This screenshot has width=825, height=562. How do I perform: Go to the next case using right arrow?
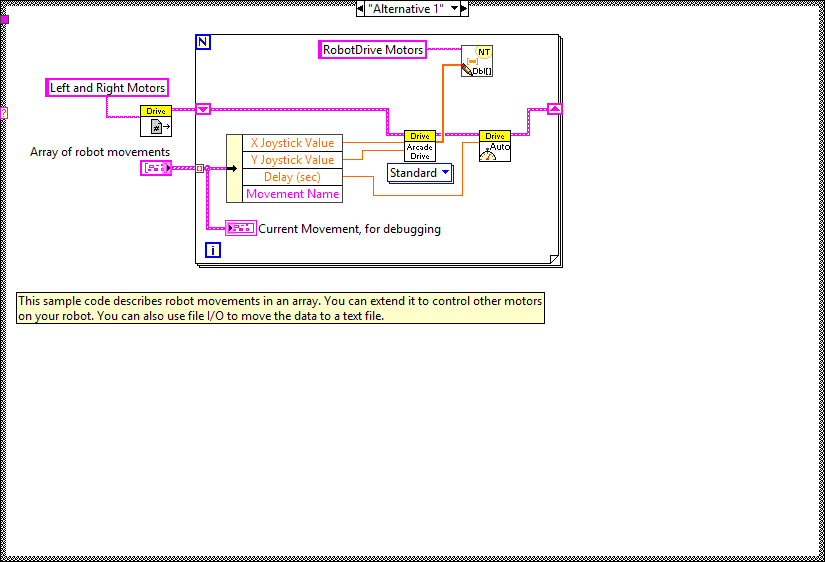[465, 8]
